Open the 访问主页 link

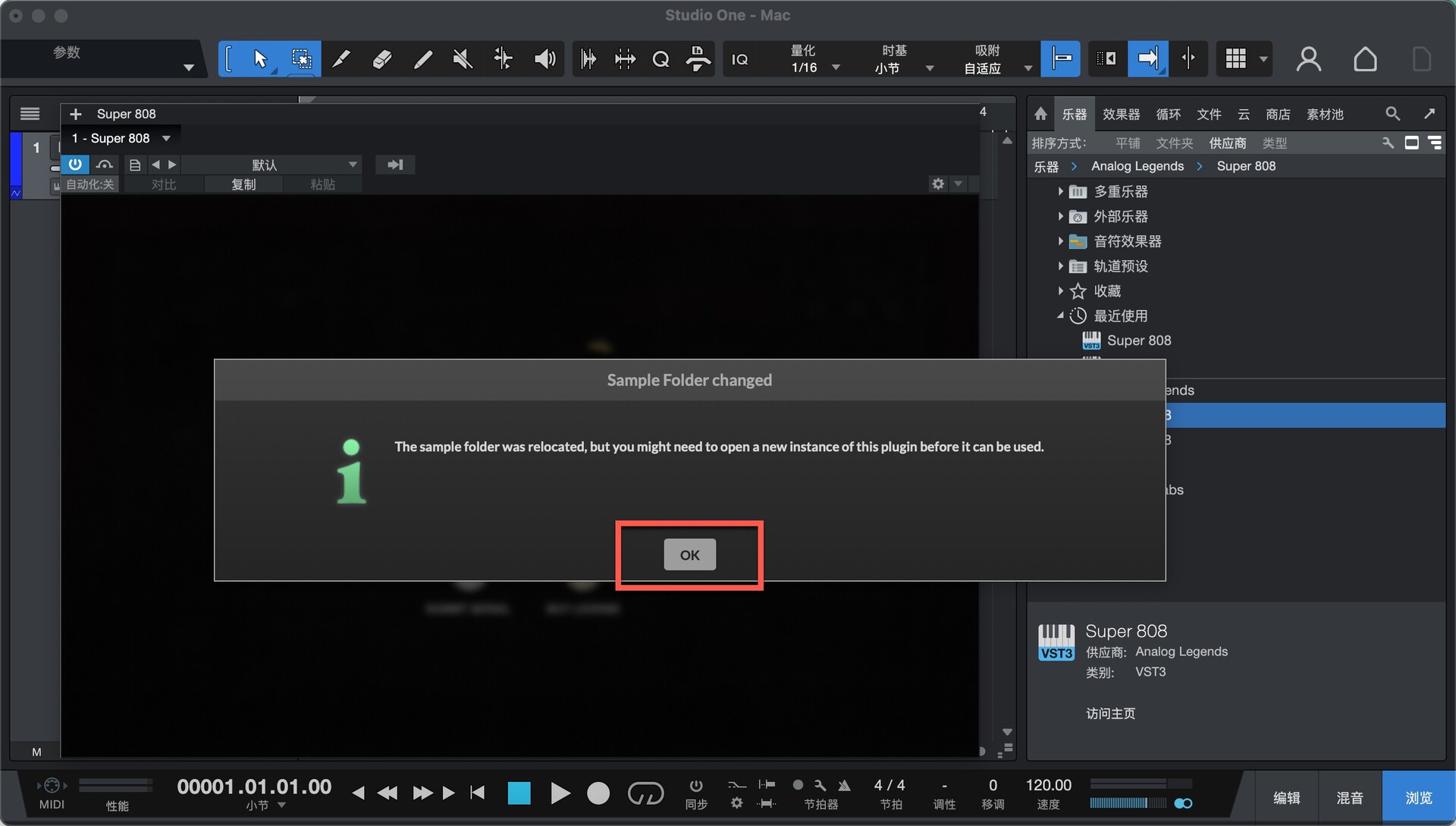tap(1110, 713)
